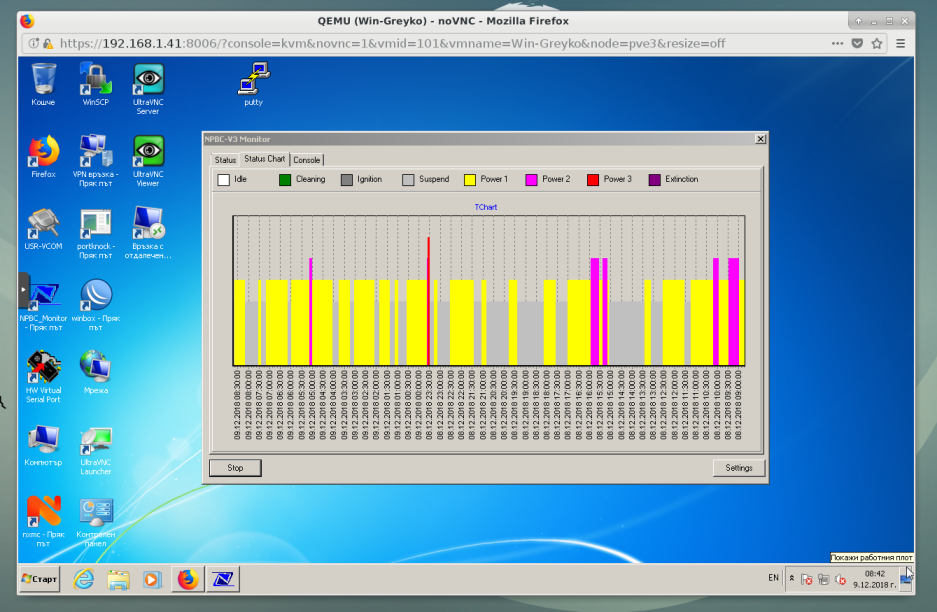Switch to the Status tab

tap(225, 160)
